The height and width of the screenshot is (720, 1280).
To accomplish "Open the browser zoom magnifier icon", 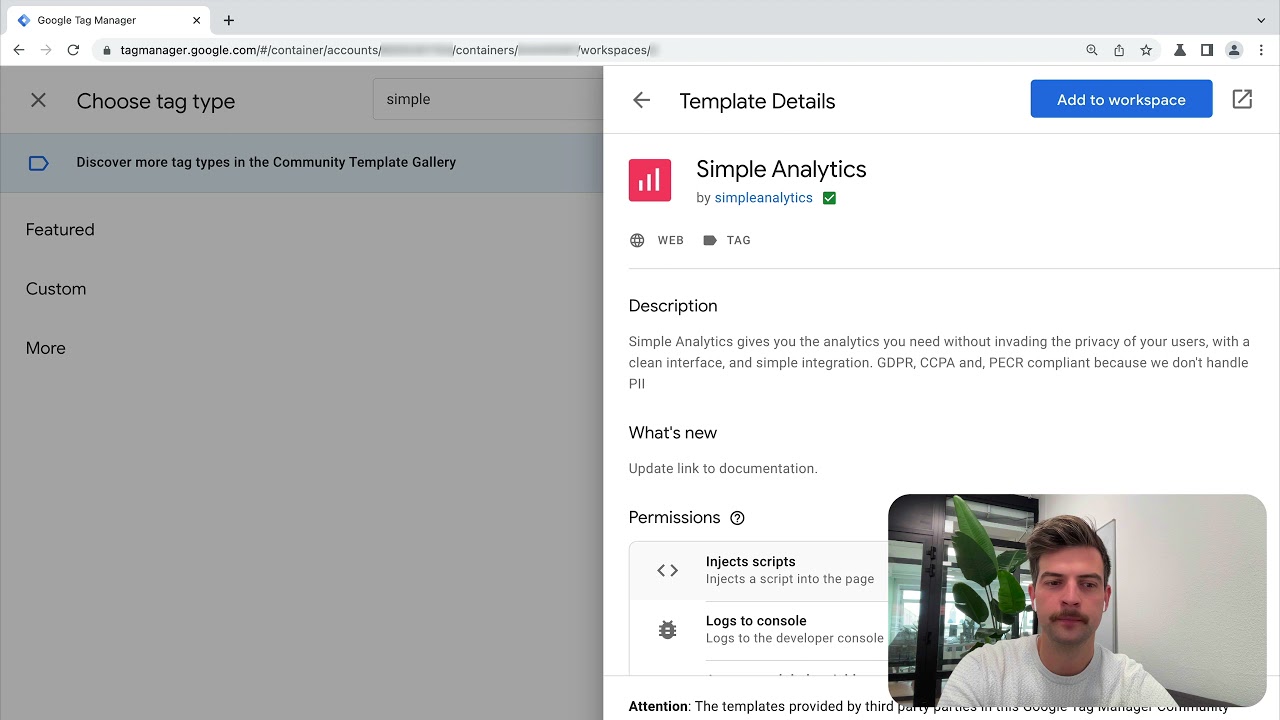I will point(1091,50).
